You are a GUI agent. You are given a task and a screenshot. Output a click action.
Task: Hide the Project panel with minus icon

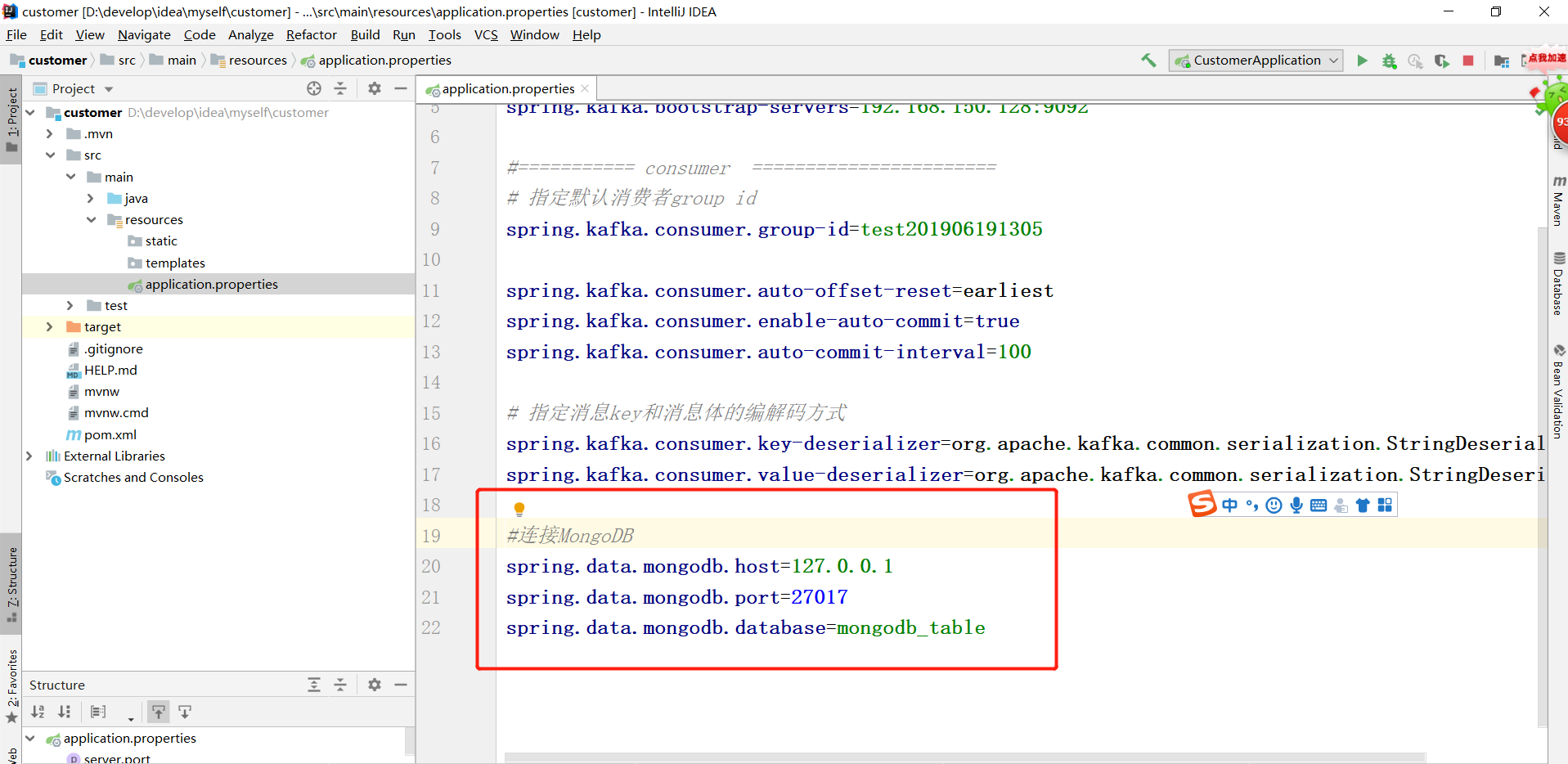[401, 88]
